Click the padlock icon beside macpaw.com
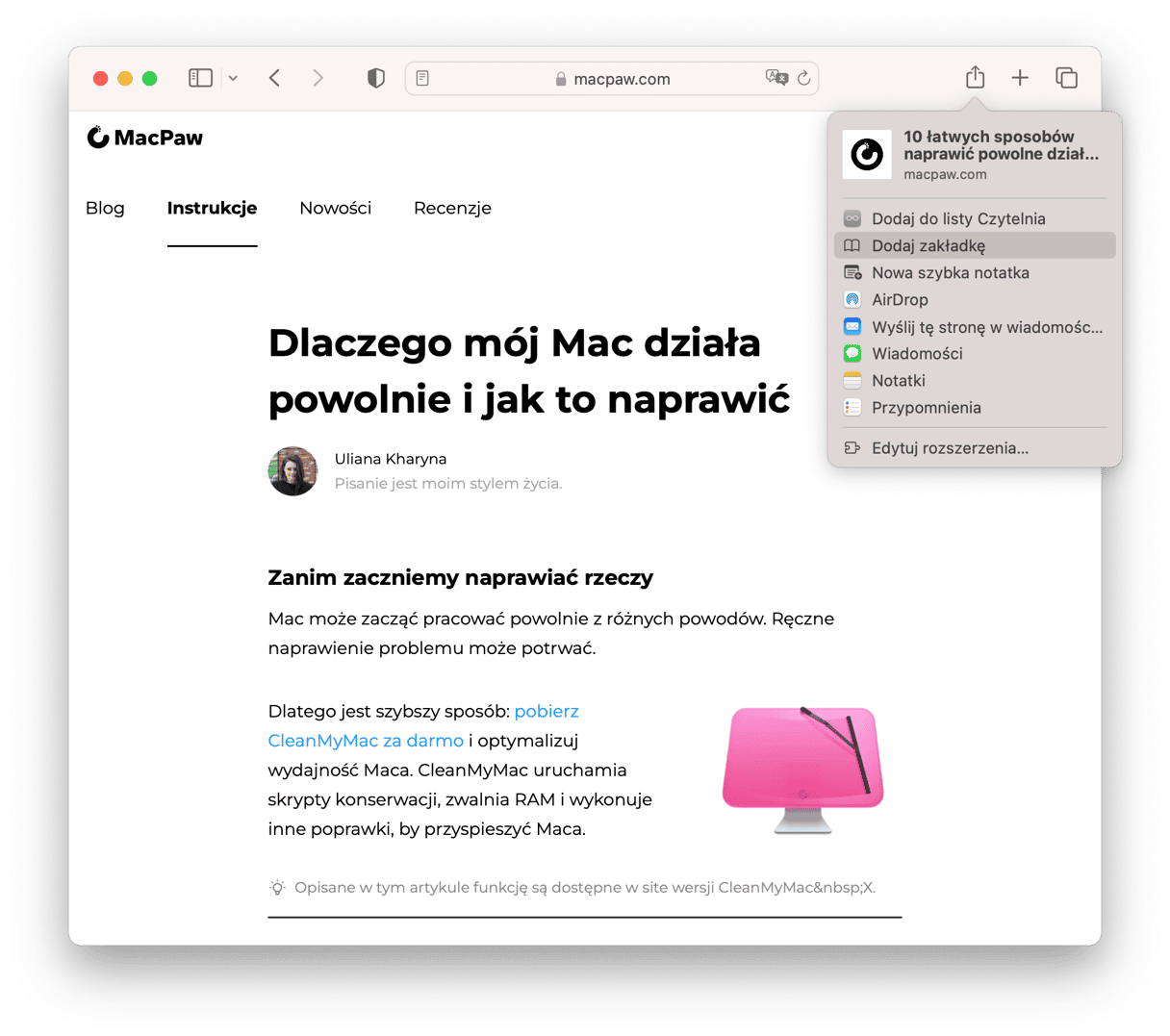Screen dimensions: 1170x1036 pyautogui.click(x=561, y=79)
